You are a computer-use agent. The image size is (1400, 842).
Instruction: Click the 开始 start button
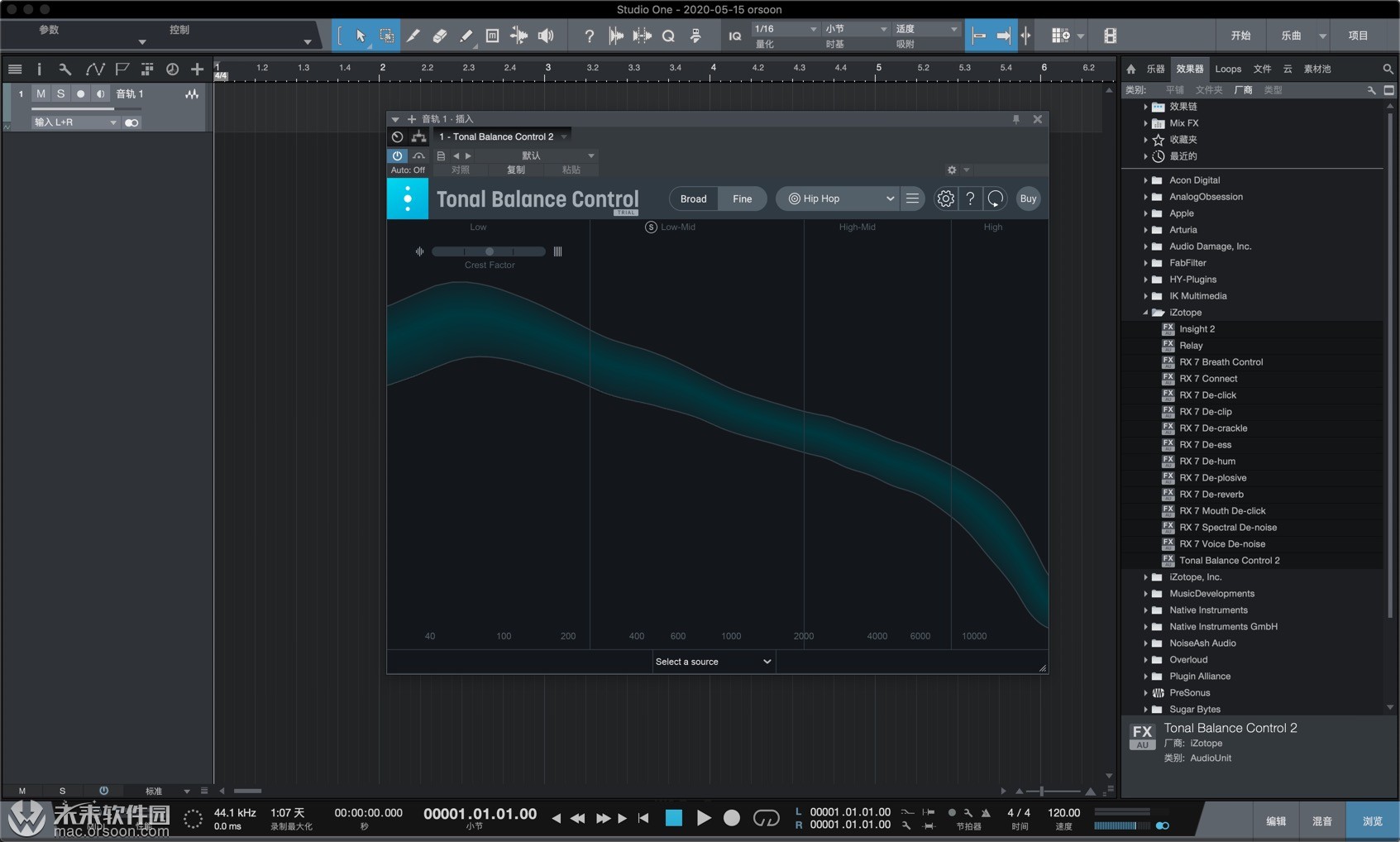coord(1240,36)
